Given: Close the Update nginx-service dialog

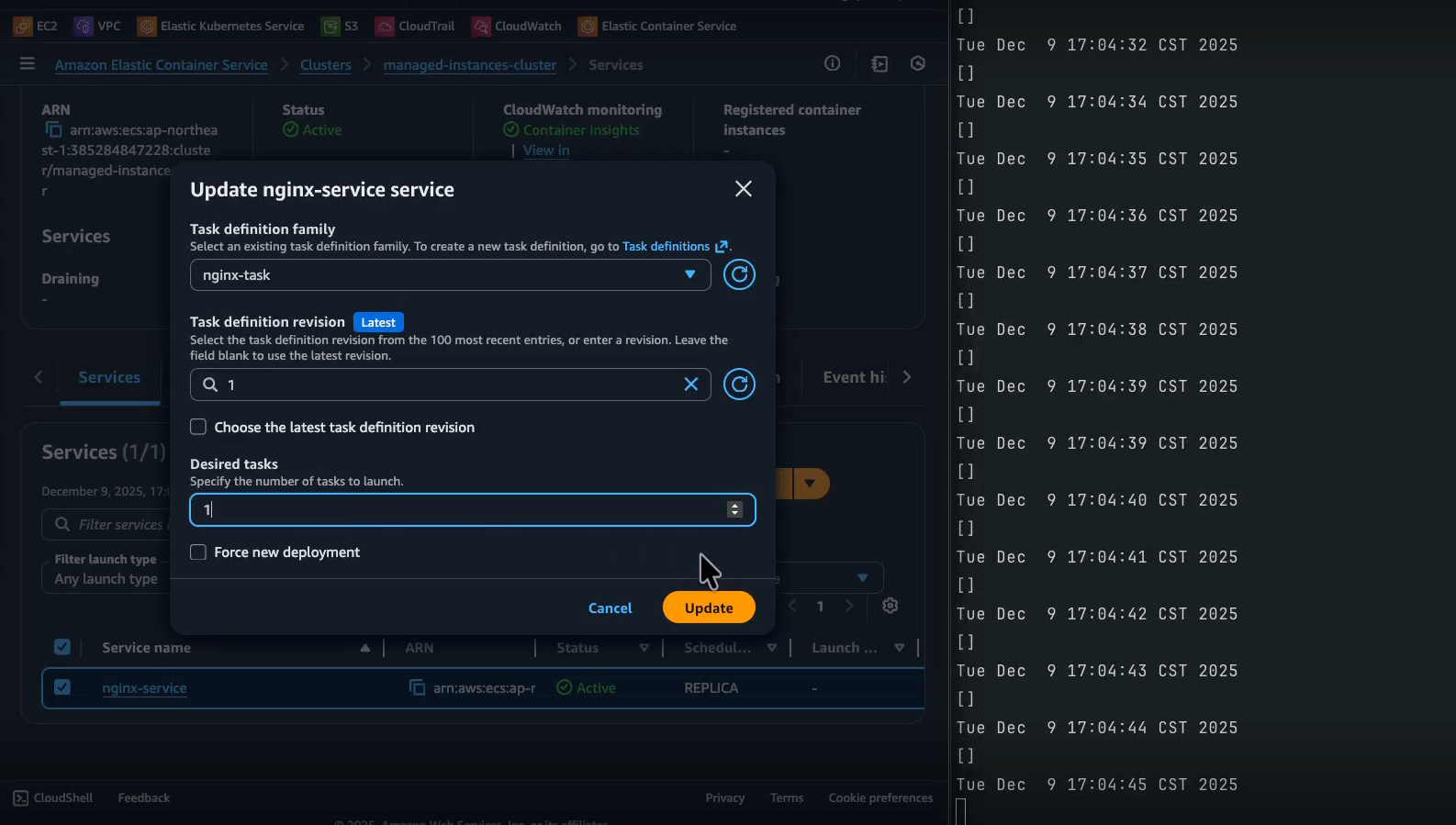Looking at the screenshot, I should [x=743, y=189].
